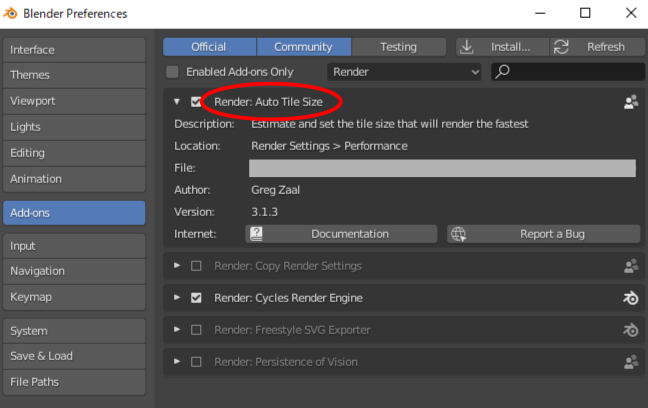
Task: Click the description starting 'Estimate and set'
Action: (389, 124)
